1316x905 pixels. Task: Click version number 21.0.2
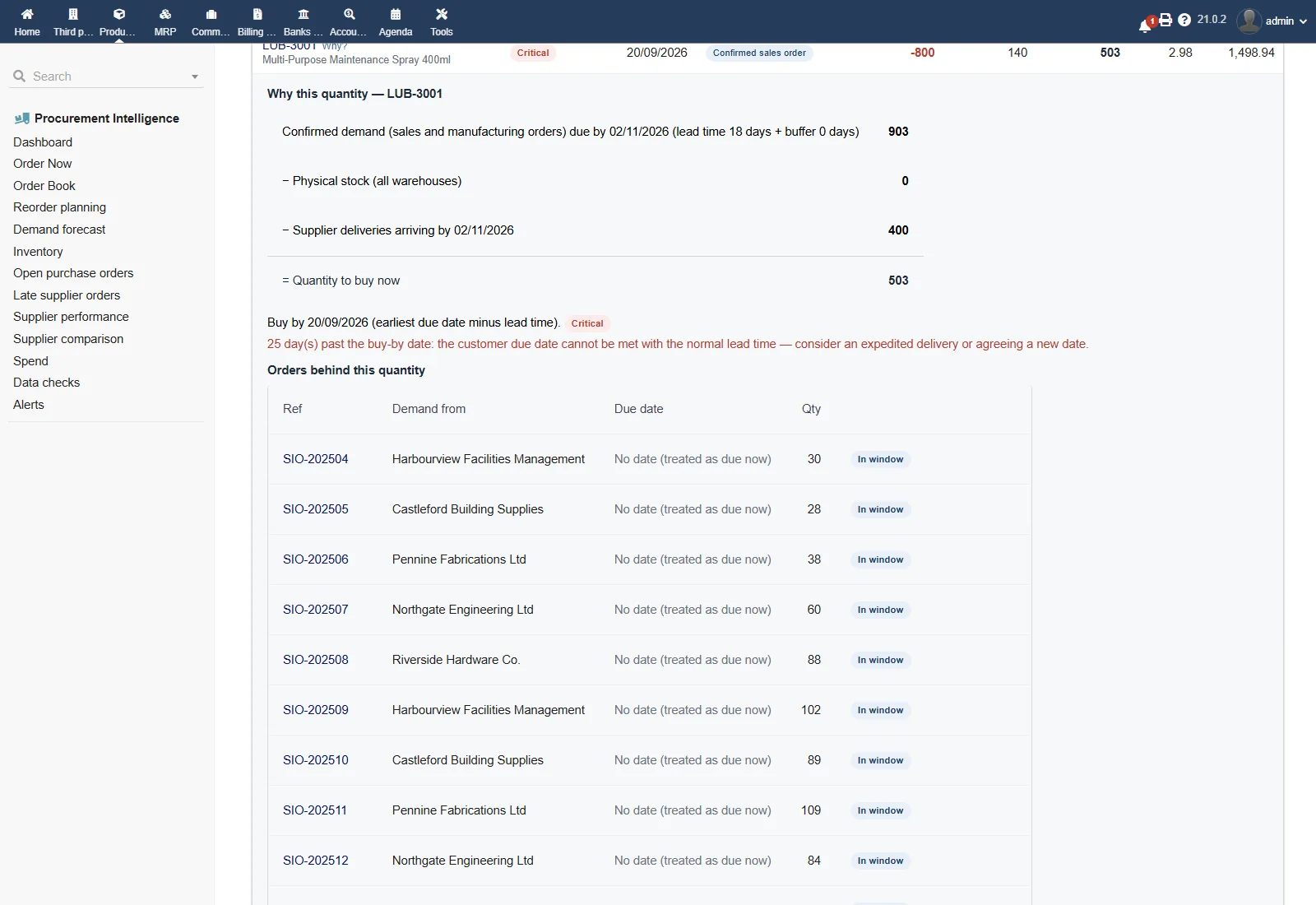pyautogui.click(x=1212, y=20)
